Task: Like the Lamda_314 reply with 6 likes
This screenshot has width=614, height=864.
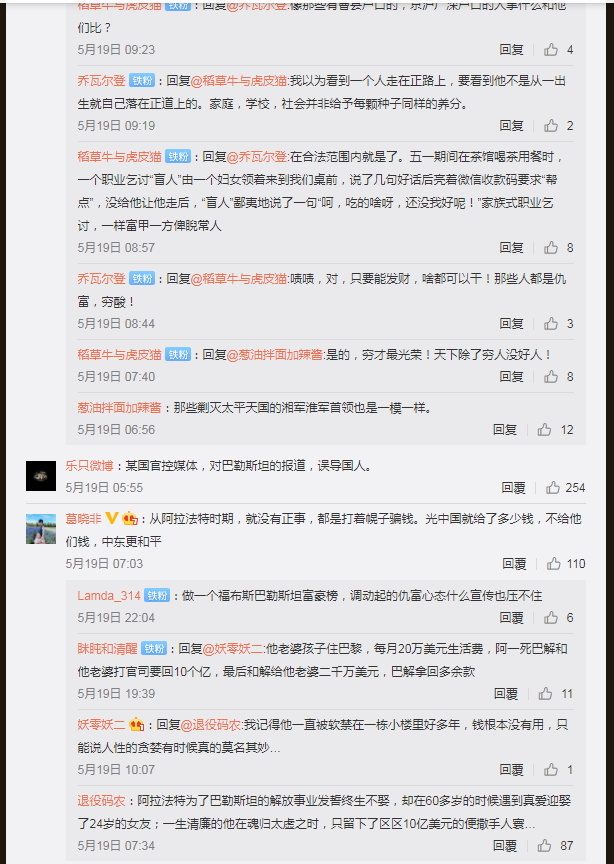Action: 551,618
